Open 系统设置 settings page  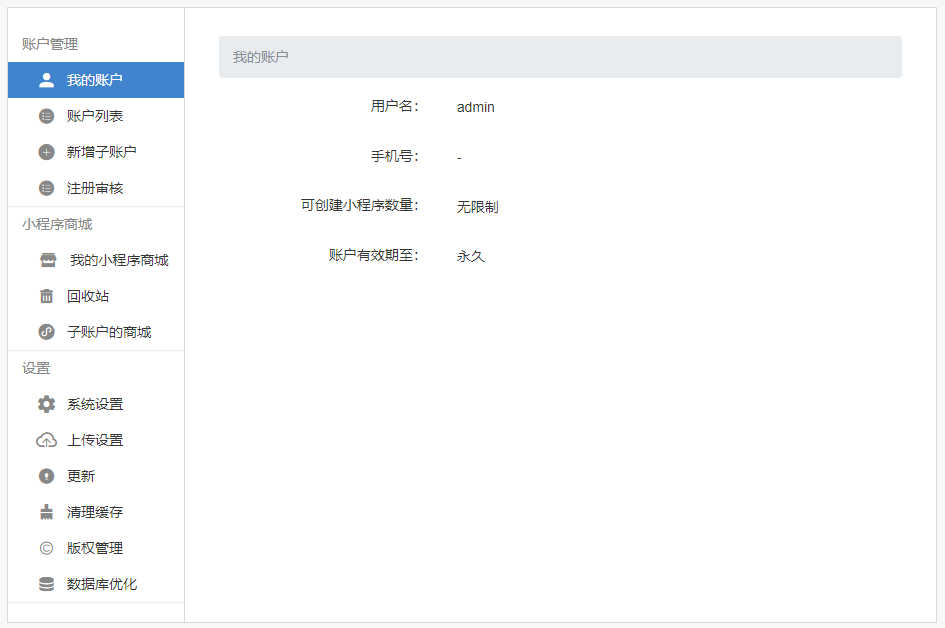tap(96, 404)
